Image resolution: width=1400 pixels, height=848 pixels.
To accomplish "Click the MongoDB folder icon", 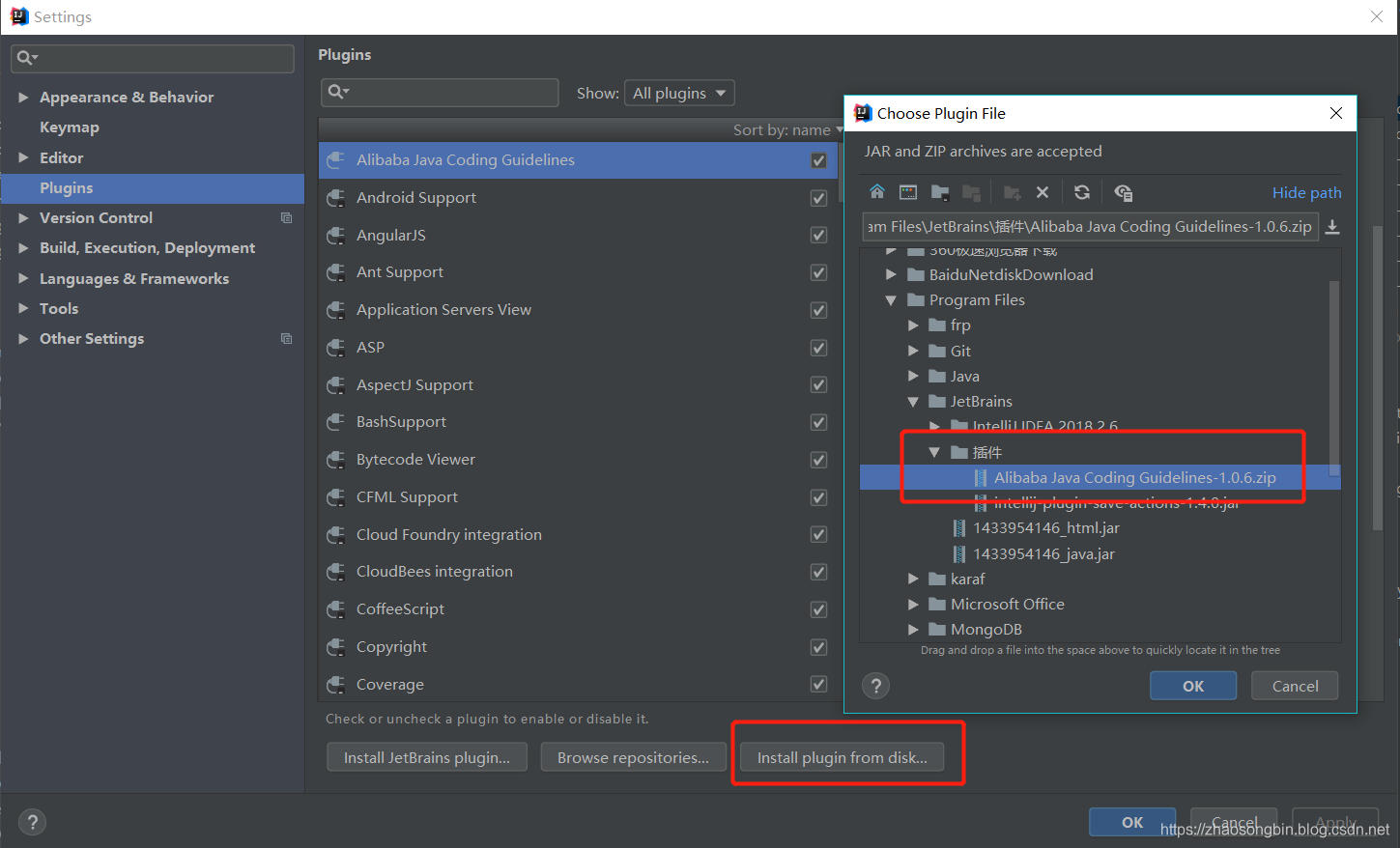I will (936, 629).
